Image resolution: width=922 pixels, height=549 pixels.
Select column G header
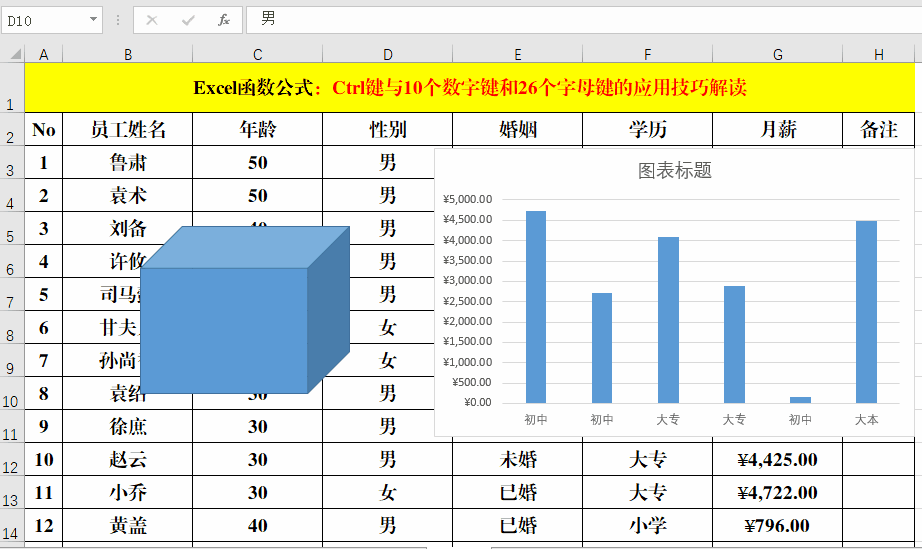pos(777,54)
